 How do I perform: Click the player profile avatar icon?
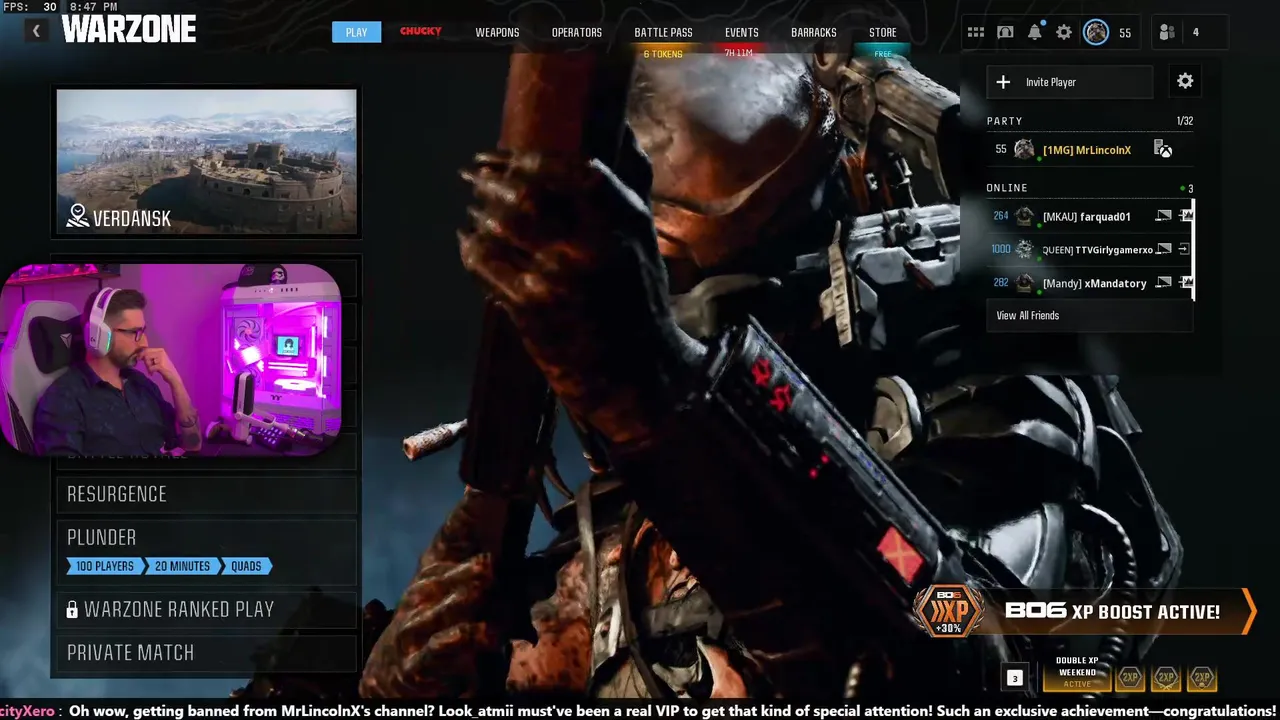(x=1096, y=33)
